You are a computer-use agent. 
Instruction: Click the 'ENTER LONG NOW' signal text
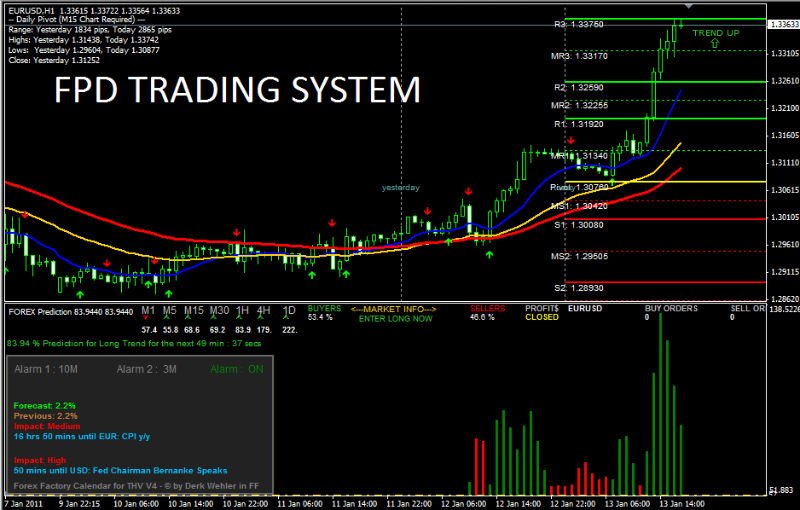pos(395,319)
